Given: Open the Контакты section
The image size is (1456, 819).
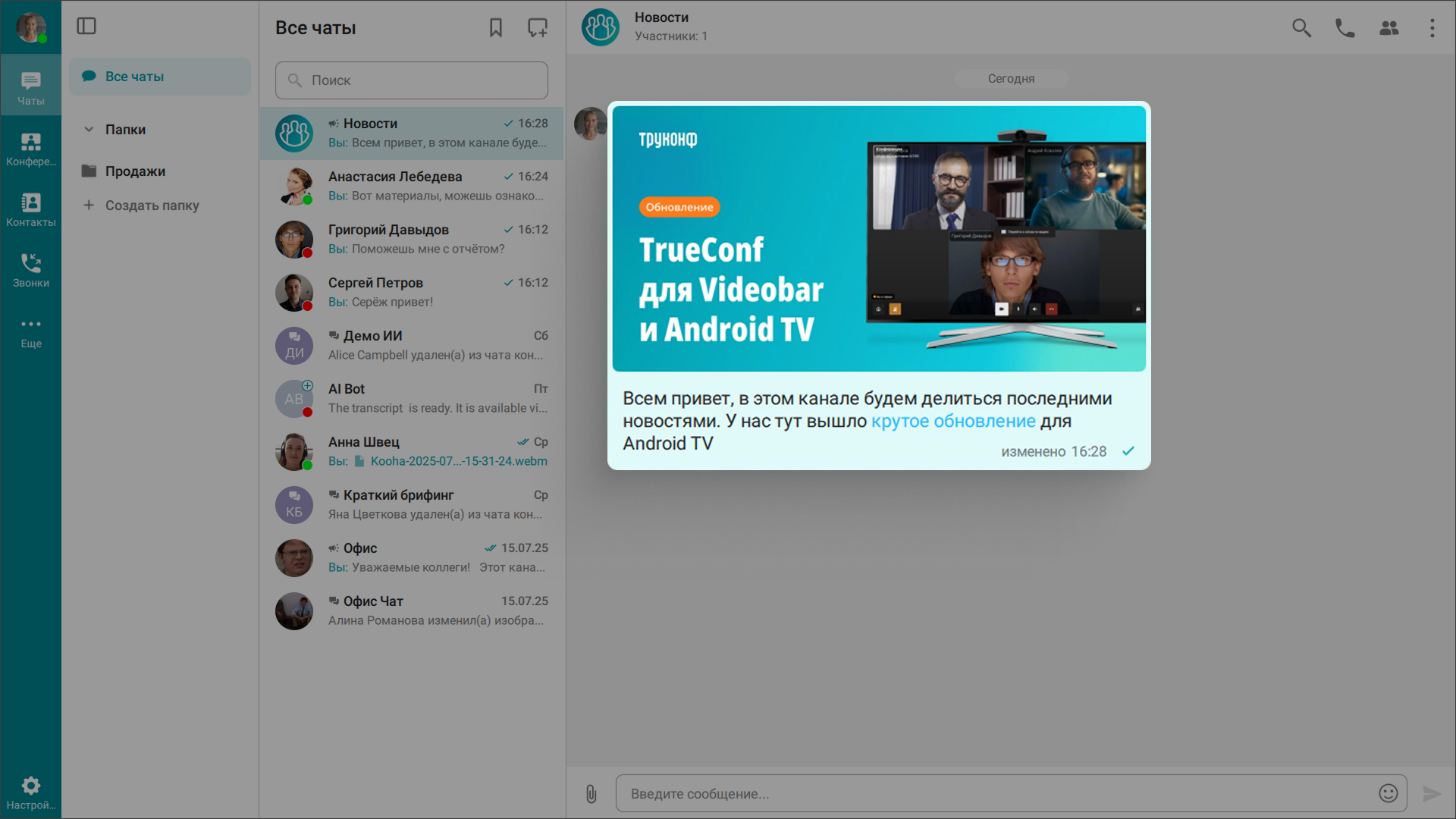Looking at the screenshot, I should pos(31,209).
